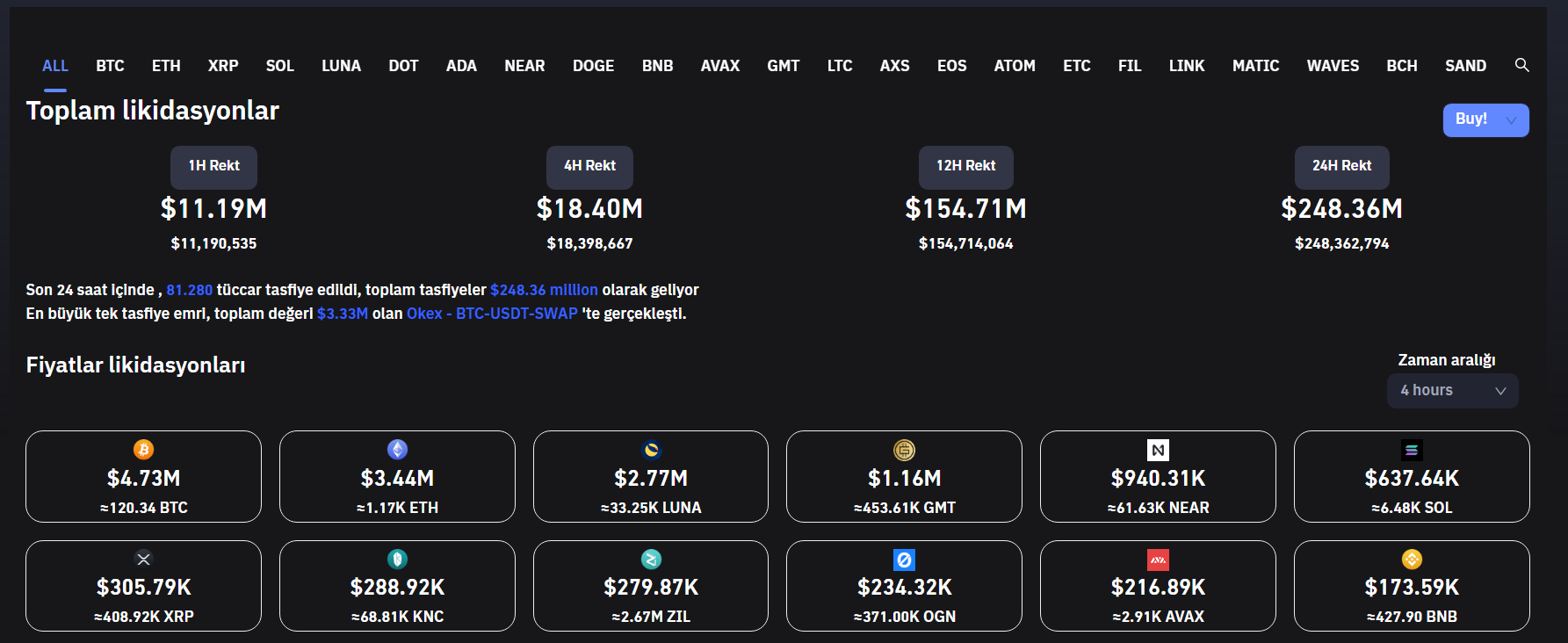Select the 1H Rekt button
Image resolution: width=1568 pixels, height=643 pixels.
coord(213,166)
